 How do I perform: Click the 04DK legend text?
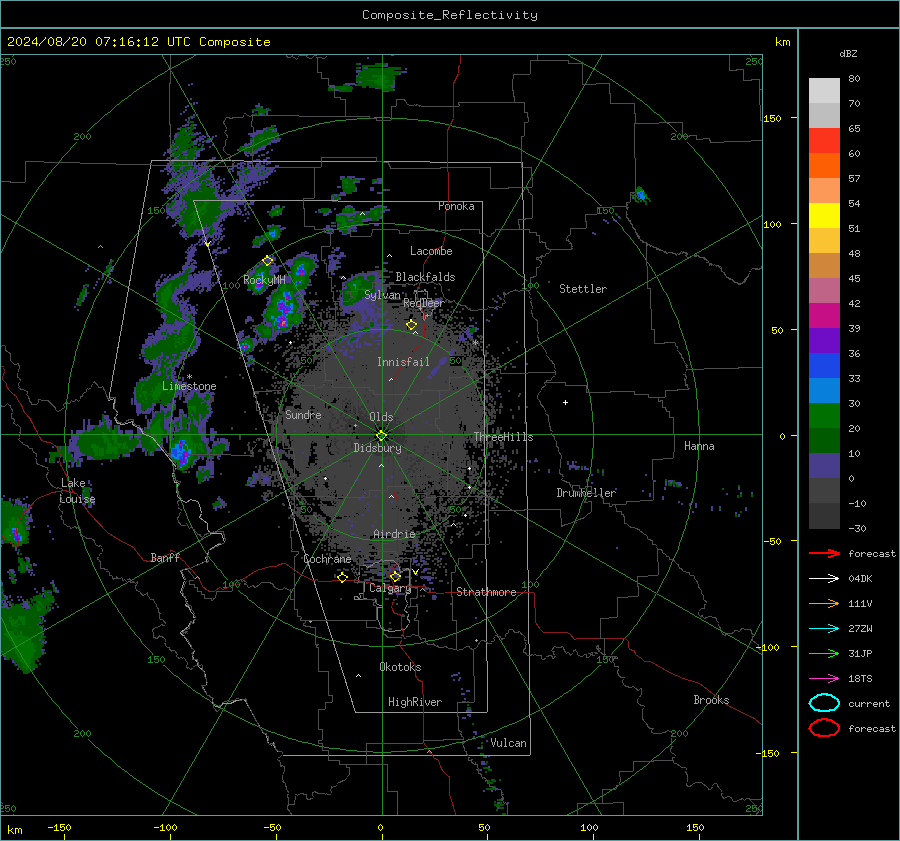coord(860,579)
